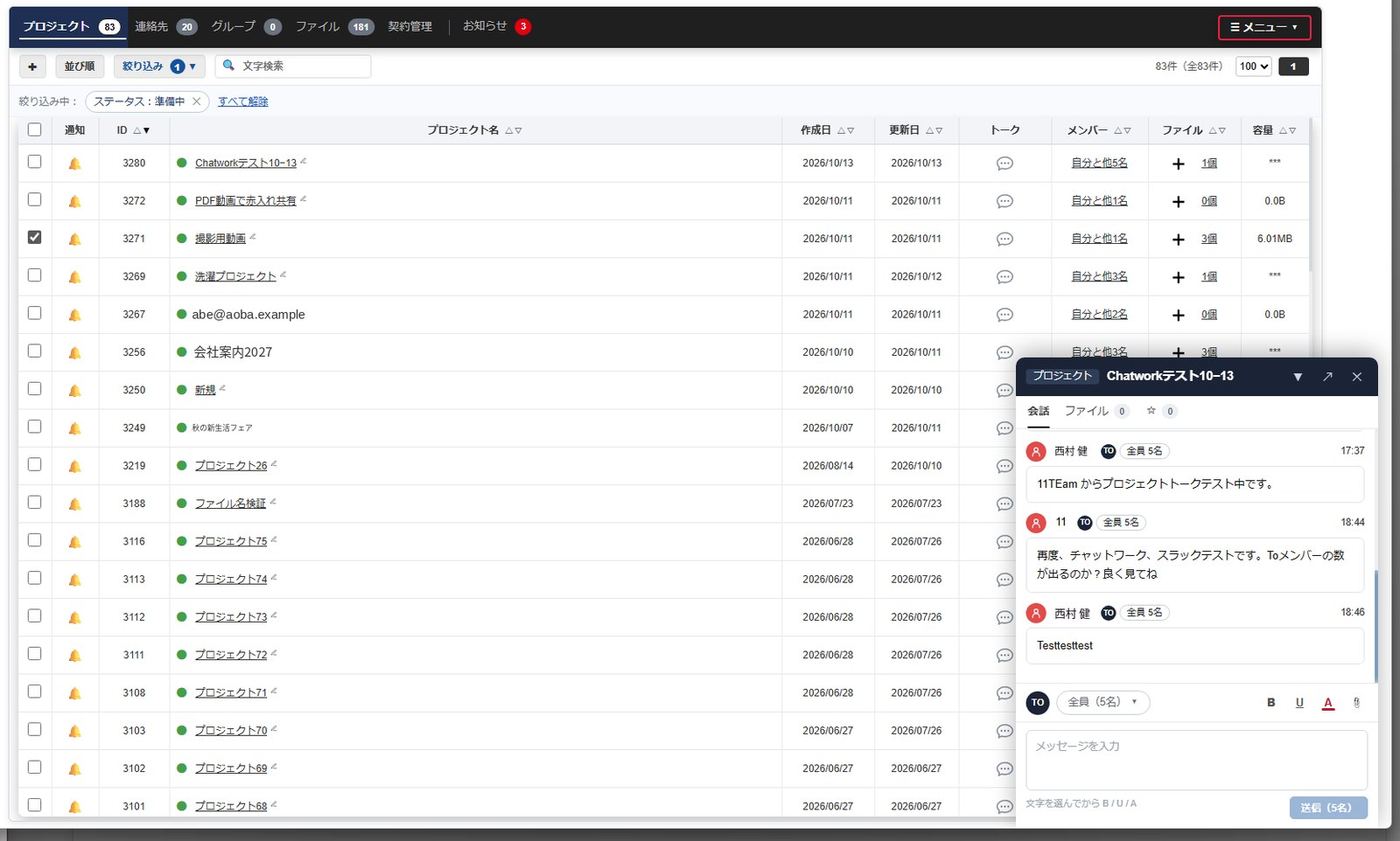Check the box for project 3280
This screenshot has width=1400, height=841.
35,161
